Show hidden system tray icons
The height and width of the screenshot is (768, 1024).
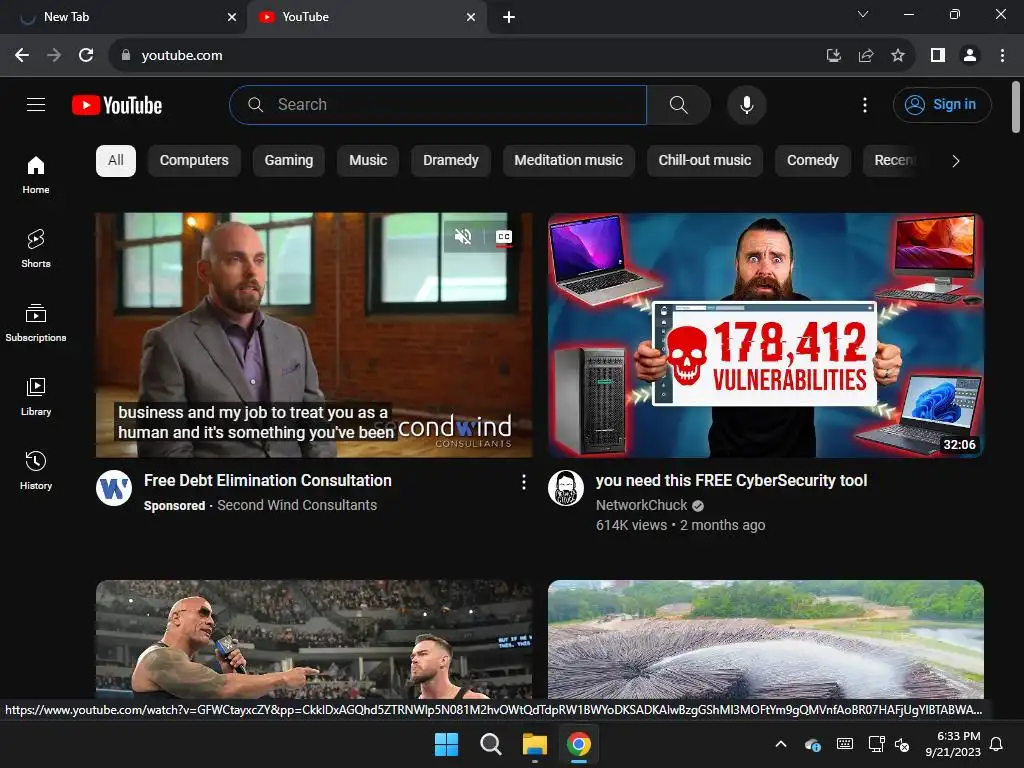pos(780,744)
